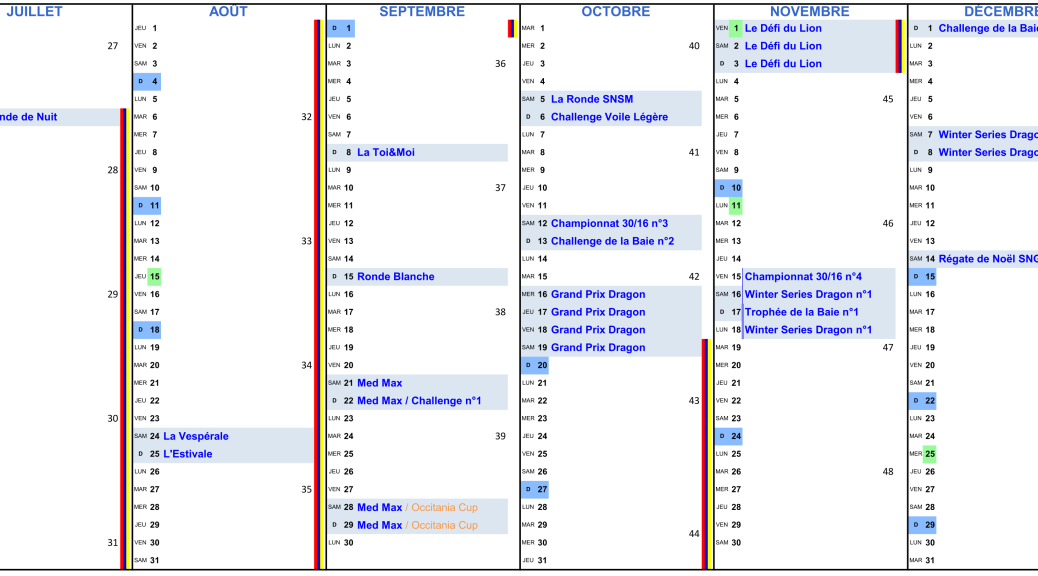Image resolution: width=1038 pixels, height=576 pixels.
Task: Select Grand Prix Dragon on October 17
Action: (x=598, y=312)
